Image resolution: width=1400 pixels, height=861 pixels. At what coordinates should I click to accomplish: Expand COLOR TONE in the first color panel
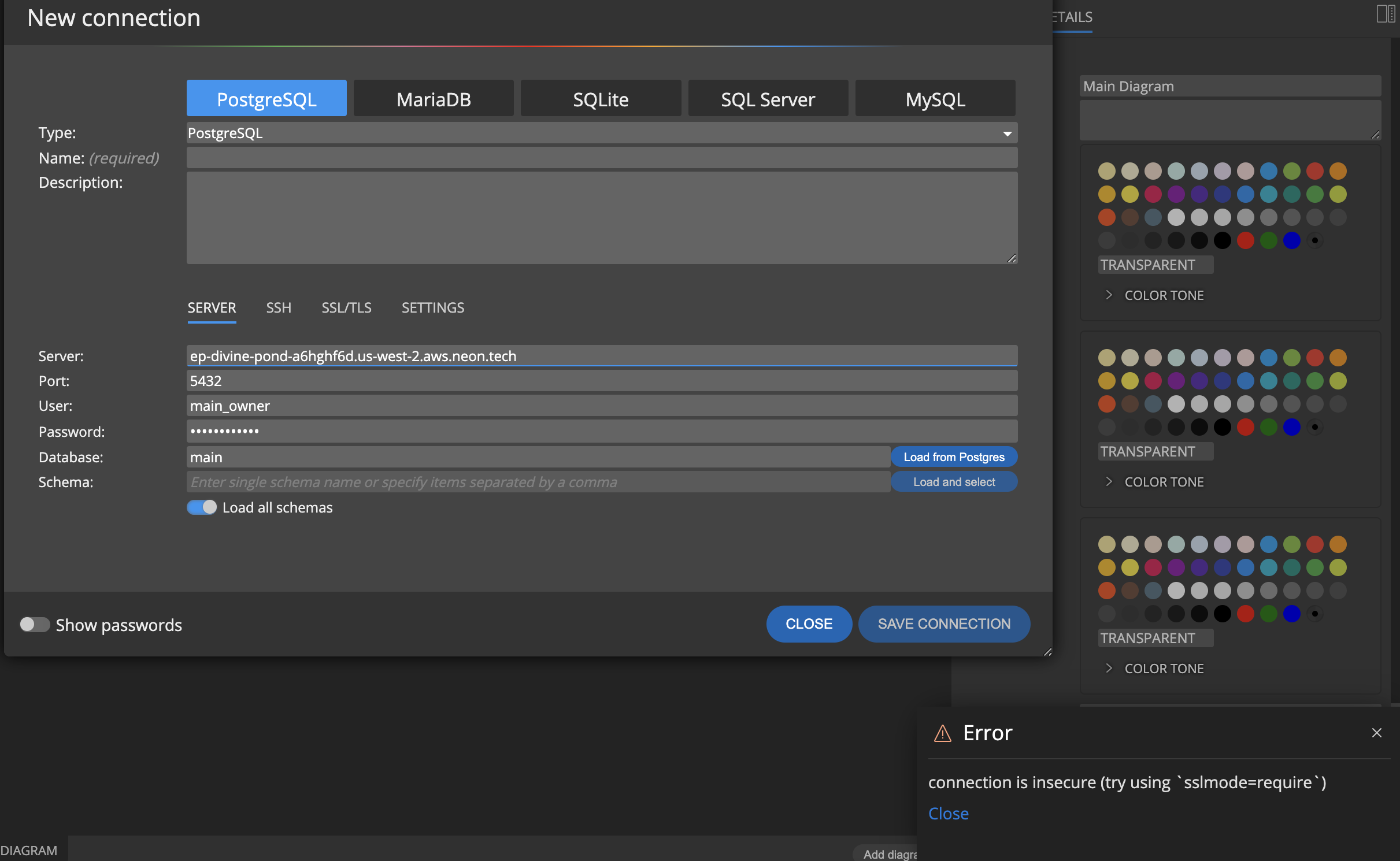tap(1154, 295)
